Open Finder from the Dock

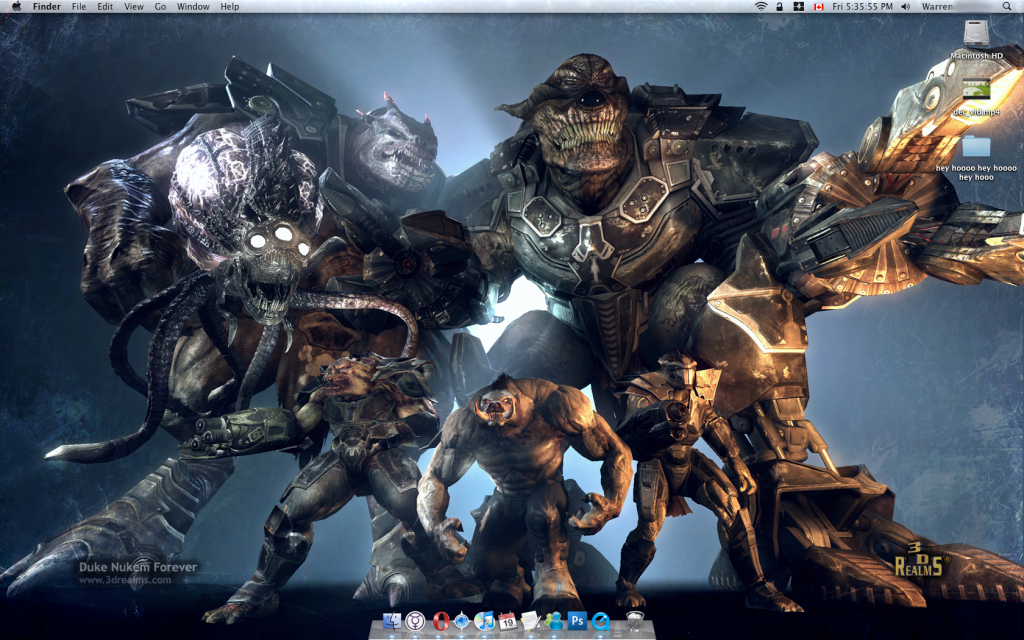pyautogui.click(x=391, y=621)
